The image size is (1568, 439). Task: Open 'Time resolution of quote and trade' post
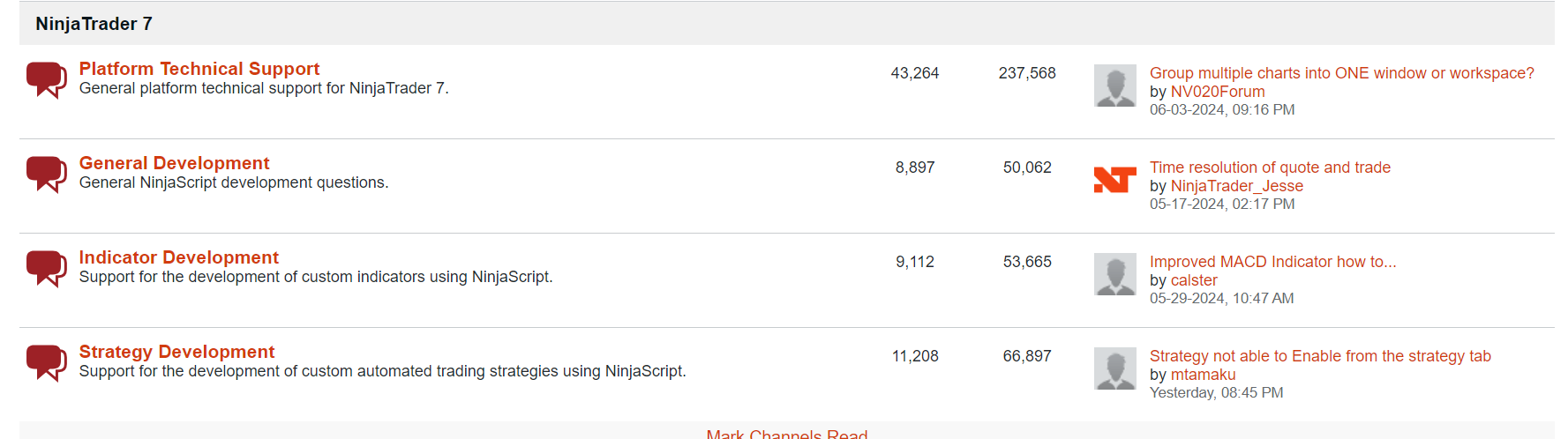[1270, 167]
